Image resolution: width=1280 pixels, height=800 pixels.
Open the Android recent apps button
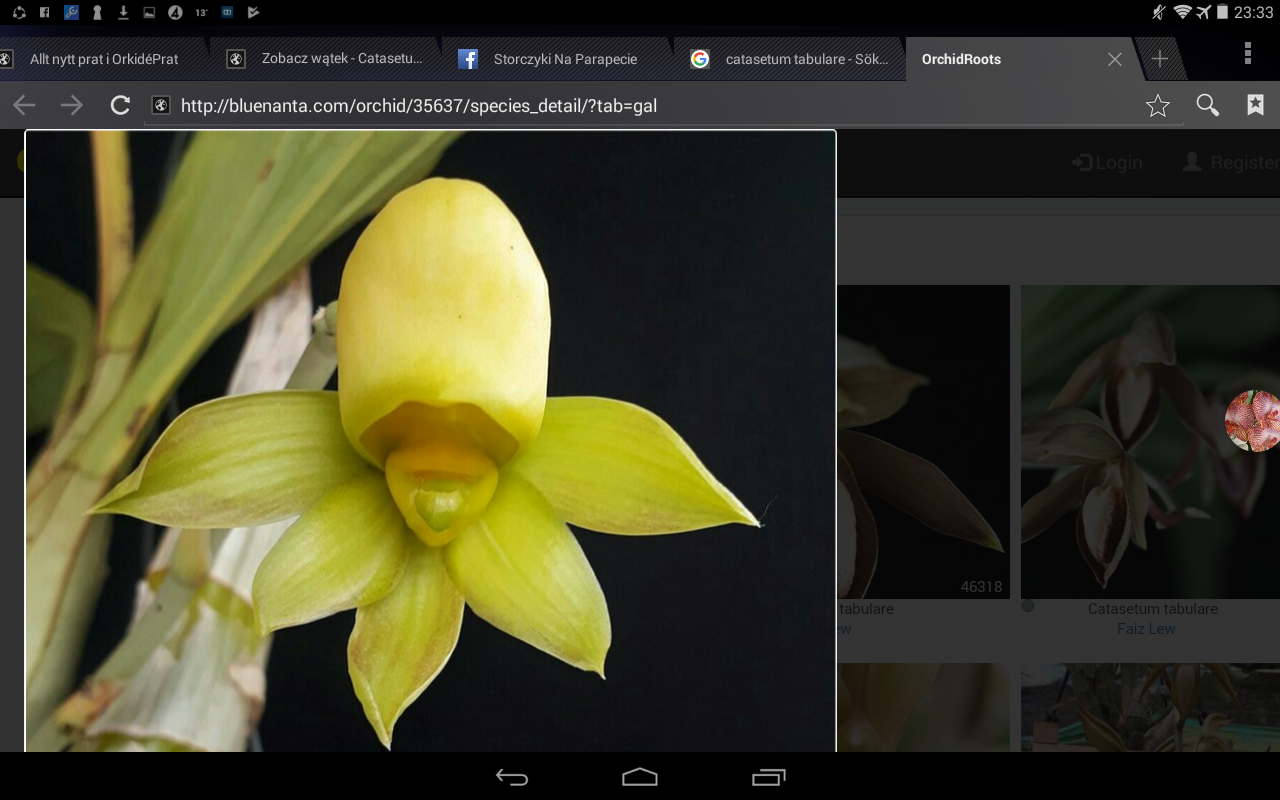(x=768, y=777)
